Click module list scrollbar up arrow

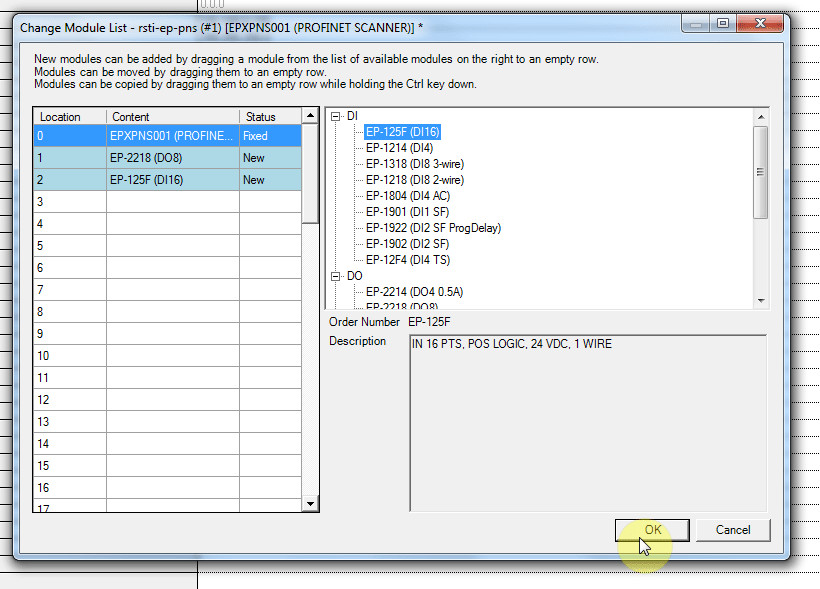click(310, 115)
